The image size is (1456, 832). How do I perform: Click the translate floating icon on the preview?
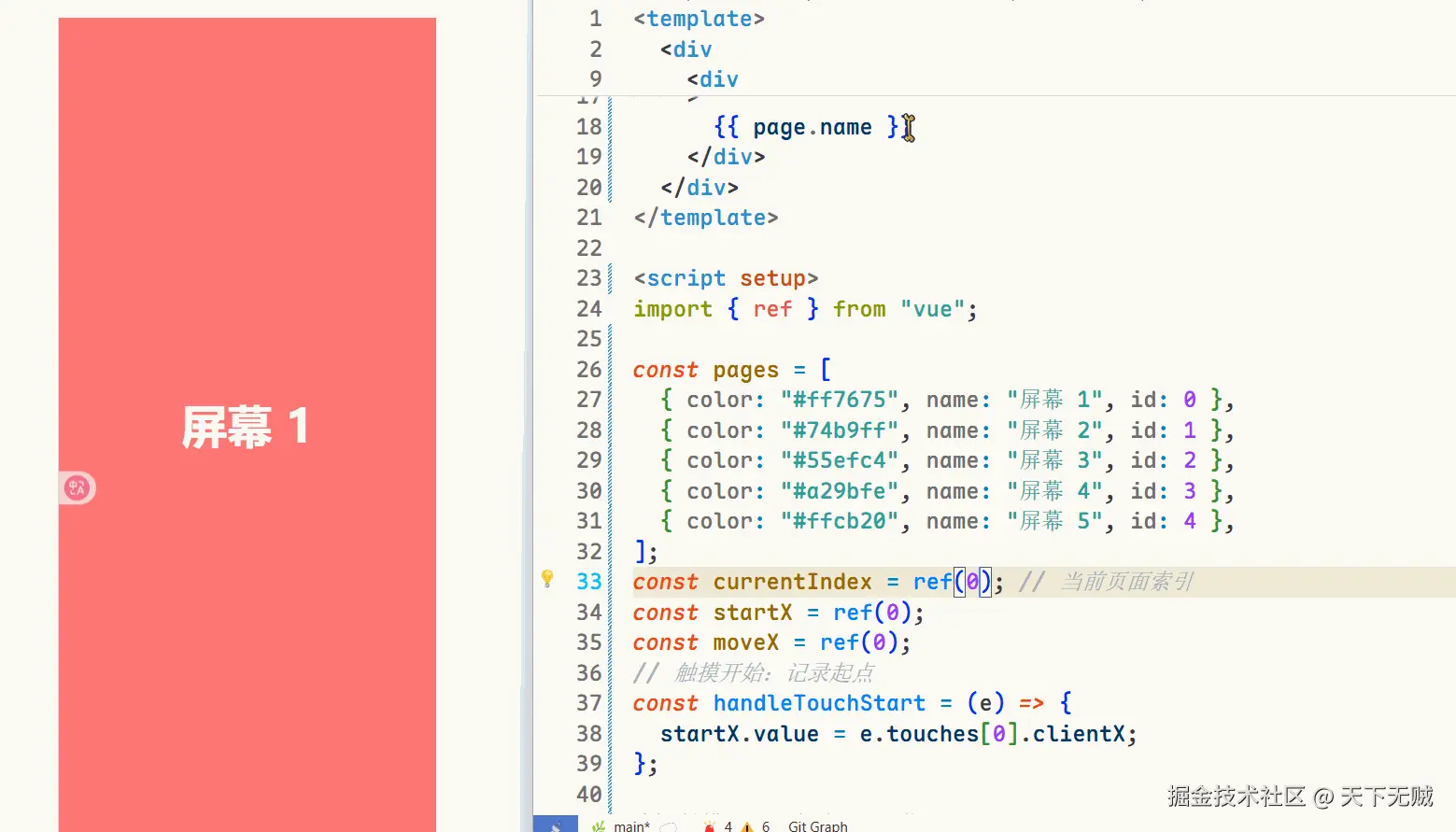pyautogui.click(x=77, y=487)
